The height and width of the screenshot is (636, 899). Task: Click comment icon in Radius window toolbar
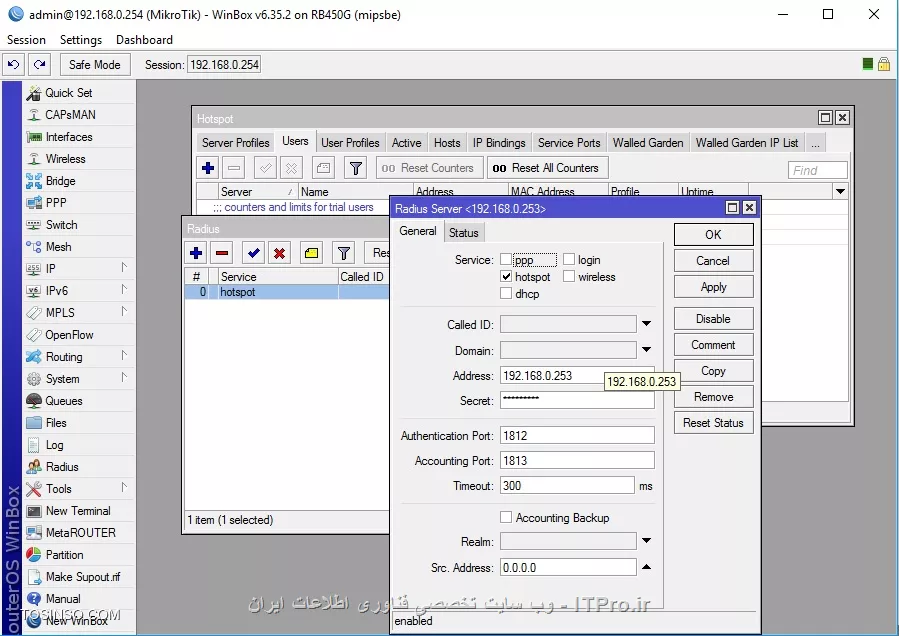tap(311, 253)
